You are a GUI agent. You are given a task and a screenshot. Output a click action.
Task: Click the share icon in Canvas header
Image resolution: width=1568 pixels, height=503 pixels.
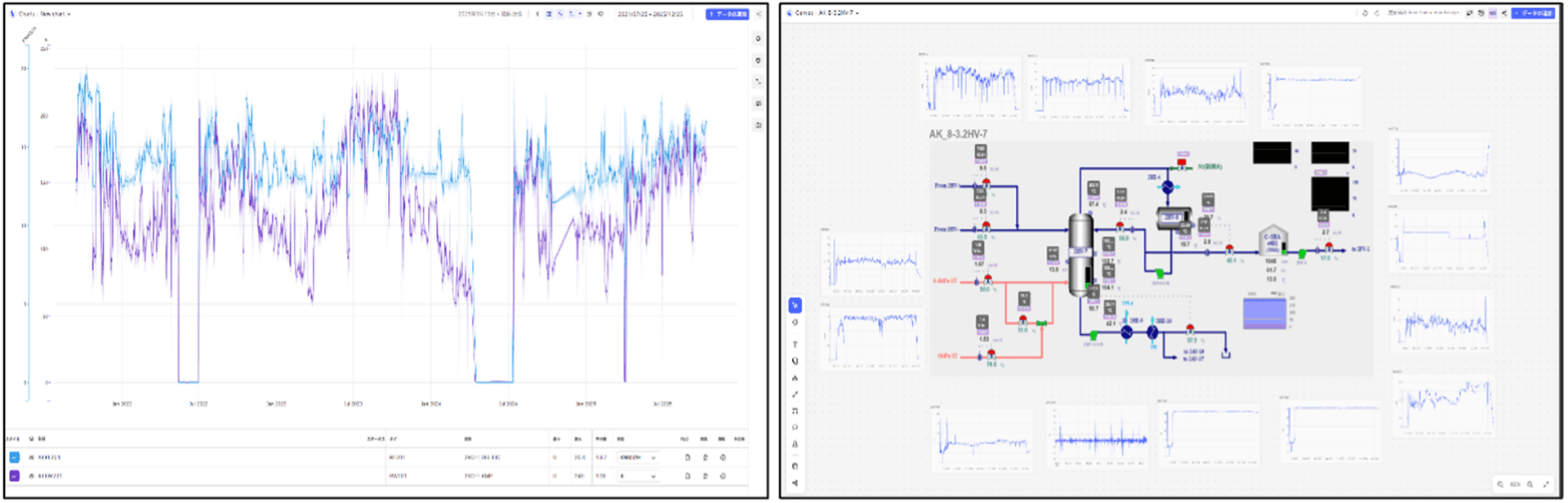click(1504, 13)
